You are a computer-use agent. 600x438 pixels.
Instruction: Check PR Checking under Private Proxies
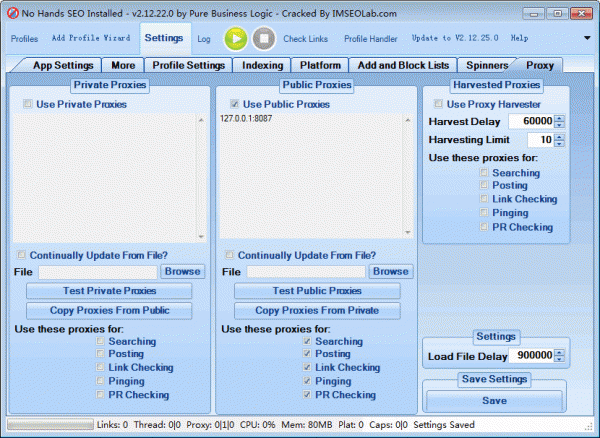click(100, 394)
